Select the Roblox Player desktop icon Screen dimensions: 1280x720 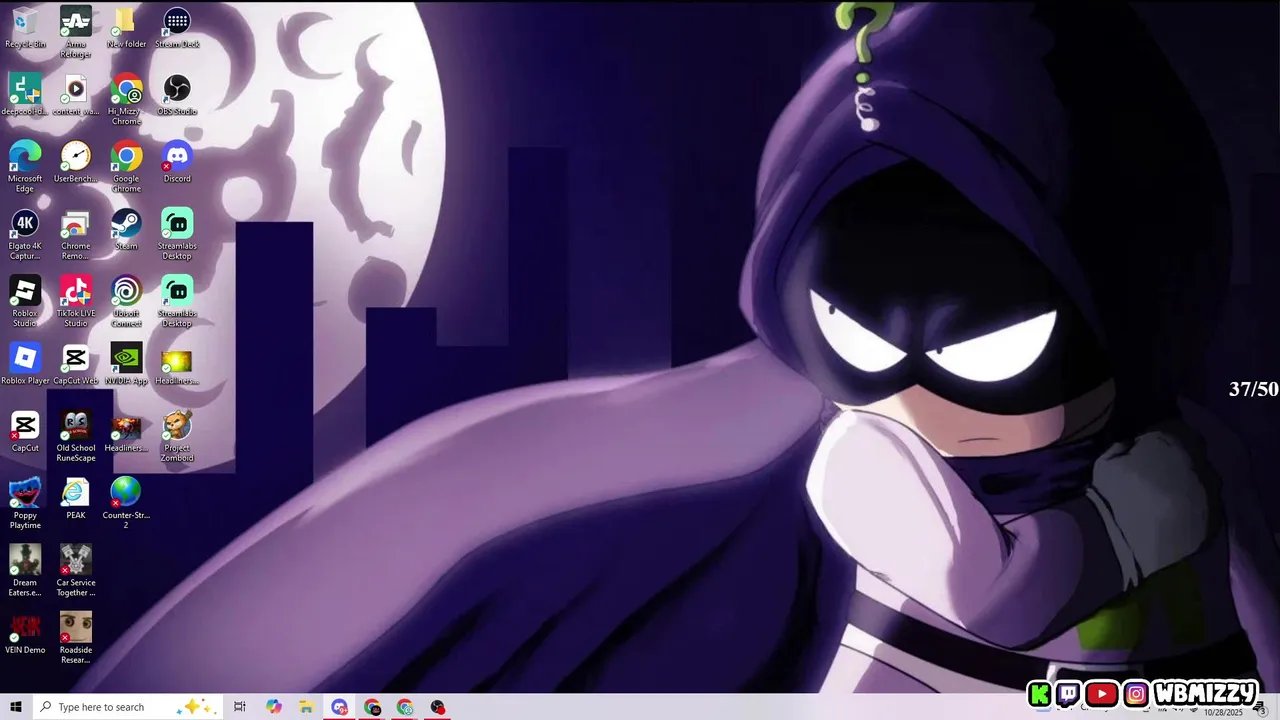[x=25, y=364]
